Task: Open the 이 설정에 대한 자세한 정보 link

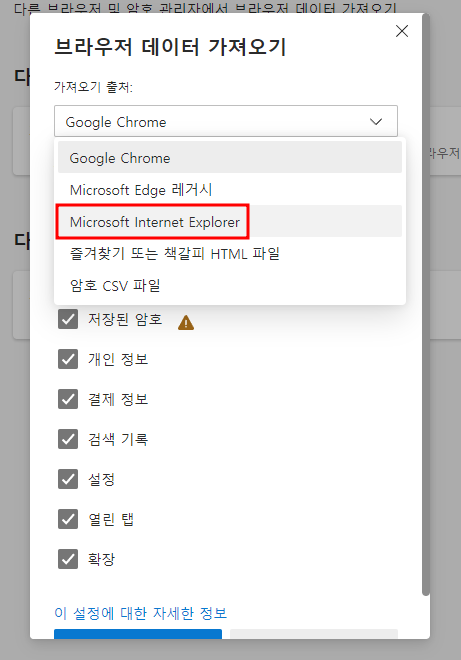Action: click(141, 613)
